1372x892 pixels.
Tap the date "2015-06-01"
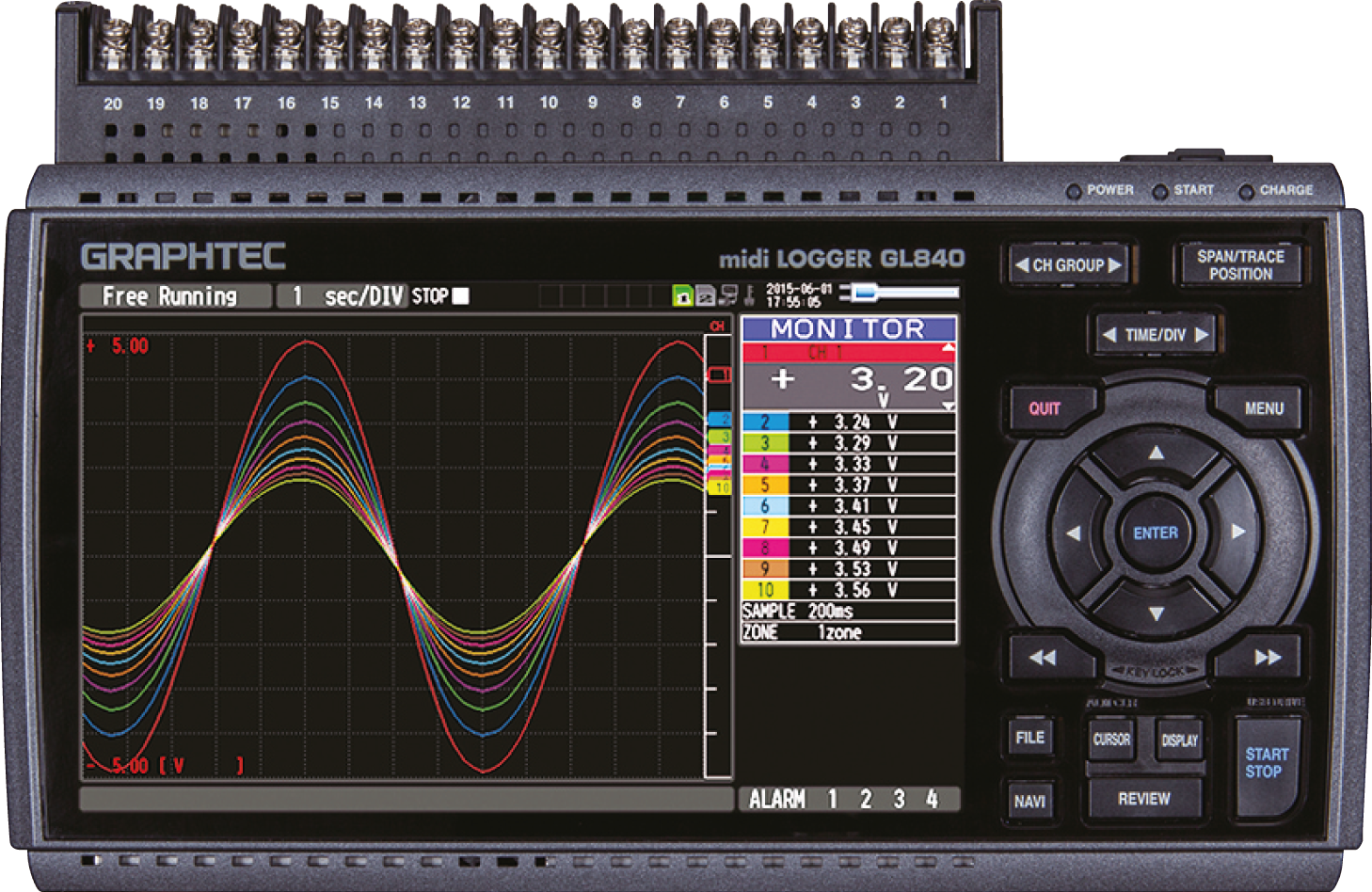(x=799, y=289)
